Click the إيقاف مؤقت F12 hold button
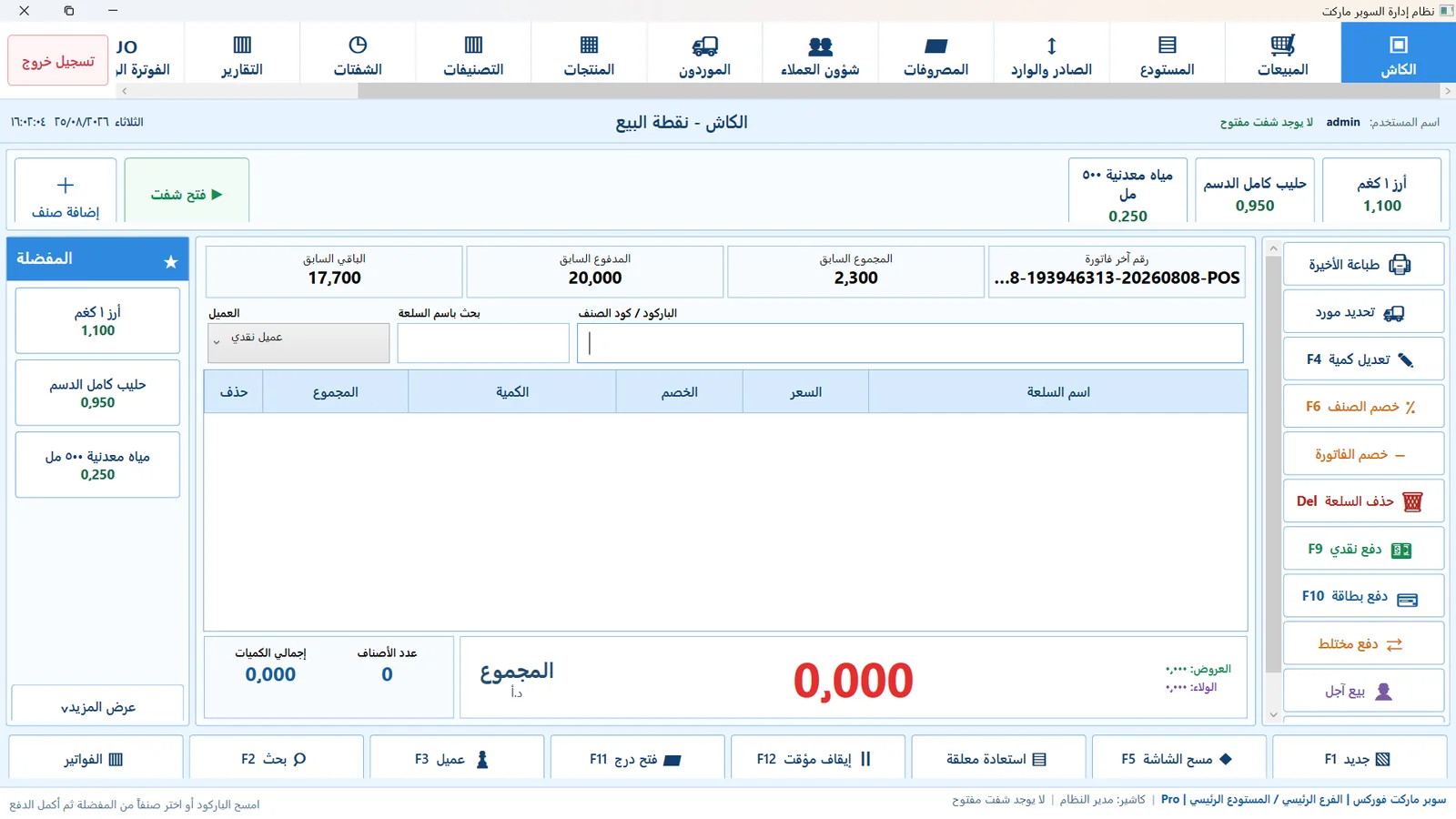This screenshot has width=1456, height=819. pos(818,758)
